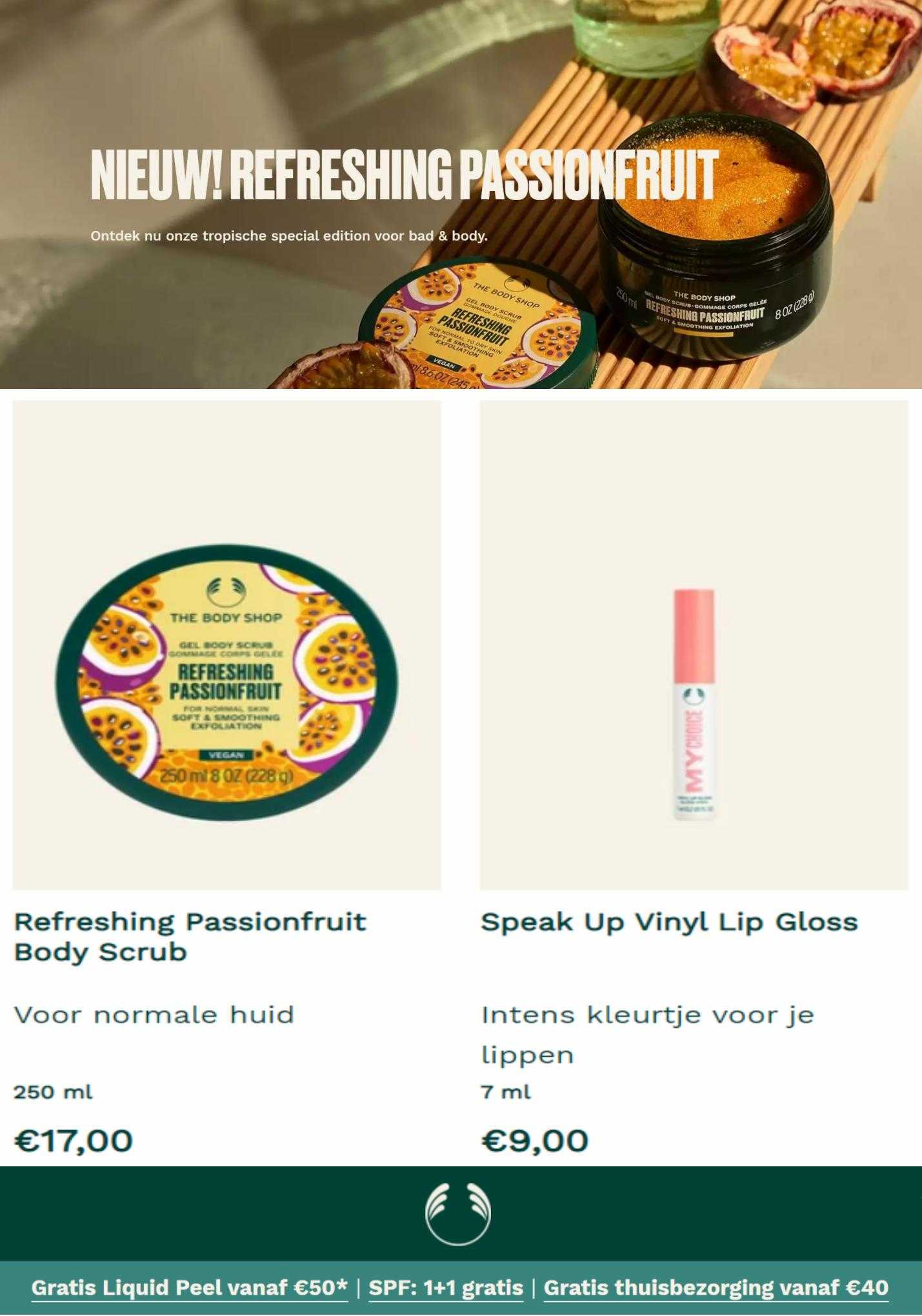Click the tropische special edition subtitle text
Screen dimensions: 922x1316
point(289,236)
